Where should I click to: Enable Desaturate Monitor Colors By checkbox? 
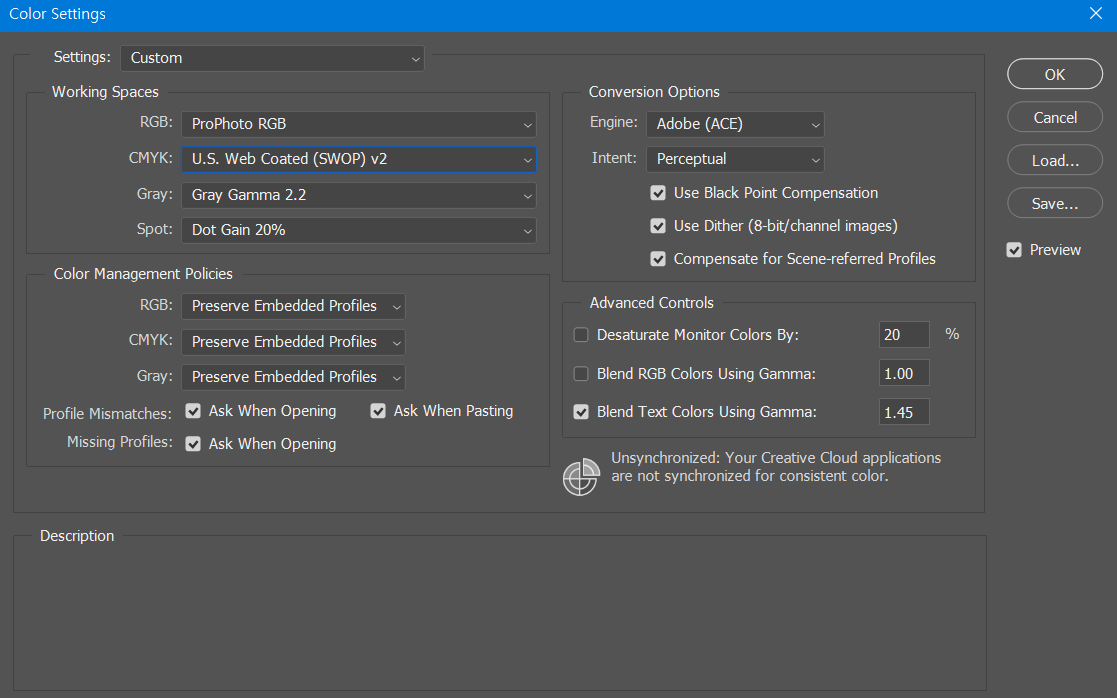581,335
